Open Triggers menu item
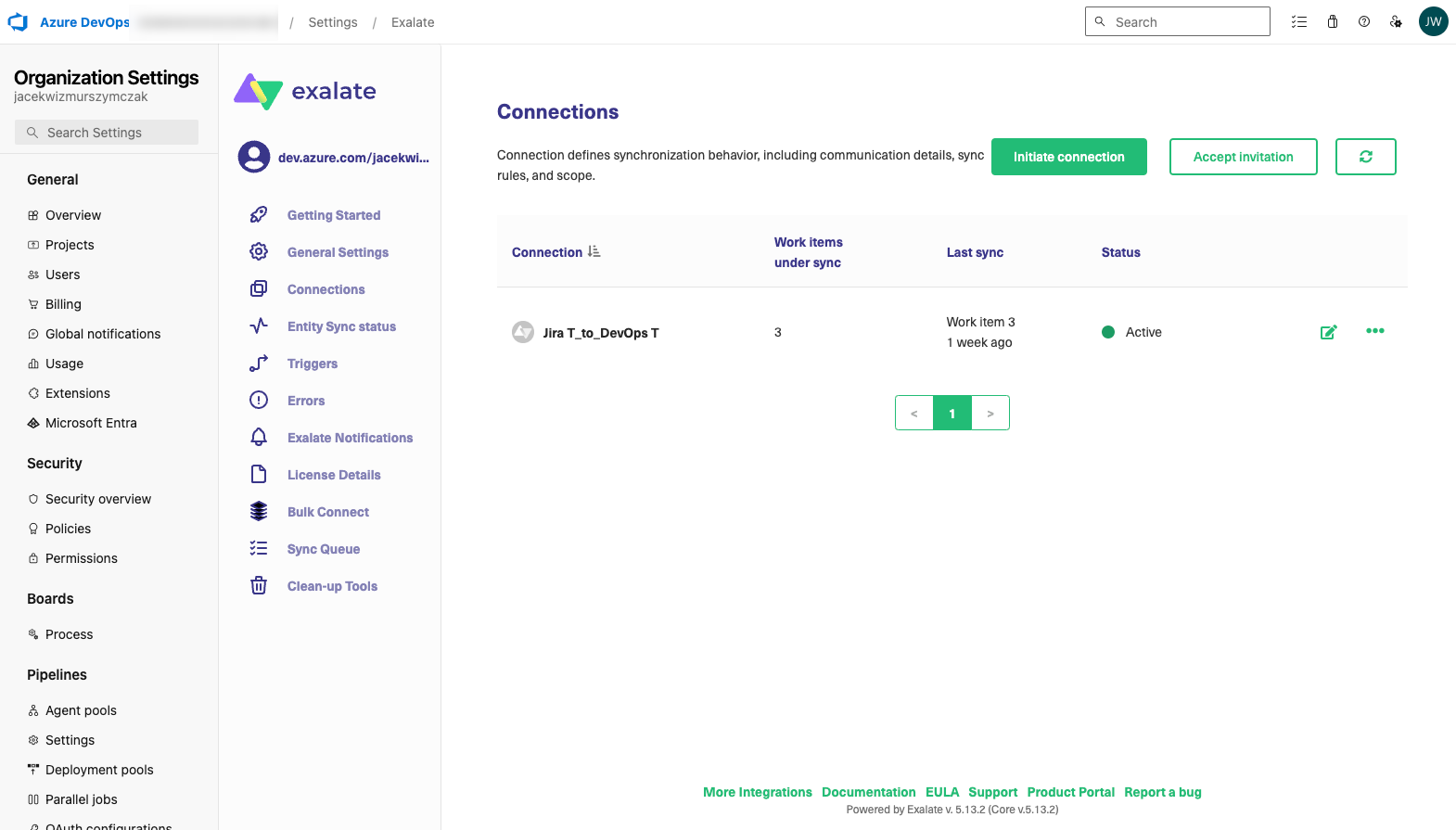This screenshot has width=1456, height=830. pyautogui.click(x=313, y=364)
